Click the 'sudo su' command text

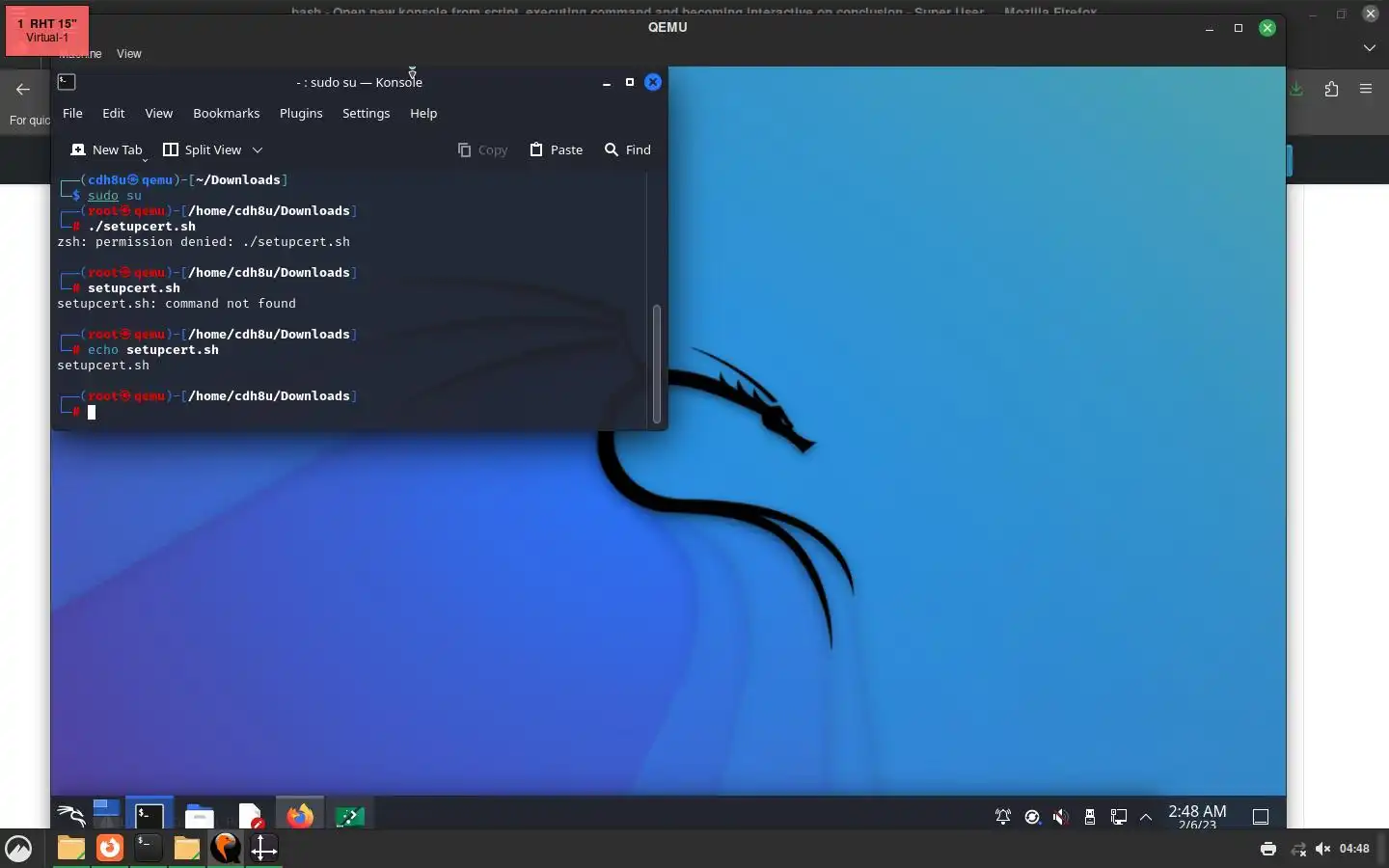click(115, 196)
